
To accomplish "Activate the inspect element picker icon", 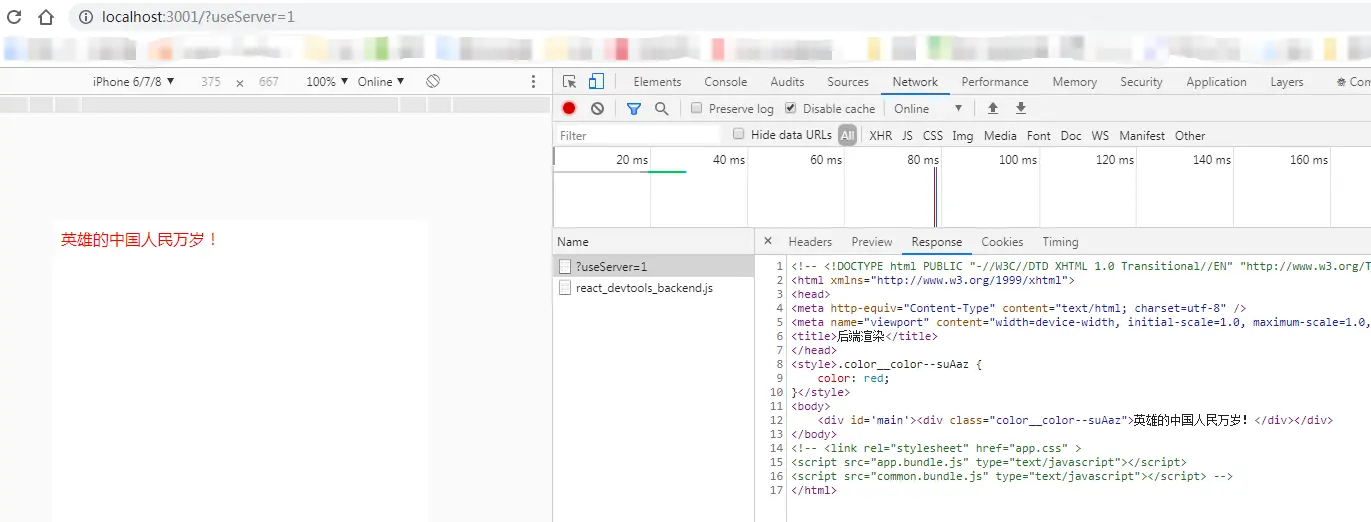I will tap(569, 82).
